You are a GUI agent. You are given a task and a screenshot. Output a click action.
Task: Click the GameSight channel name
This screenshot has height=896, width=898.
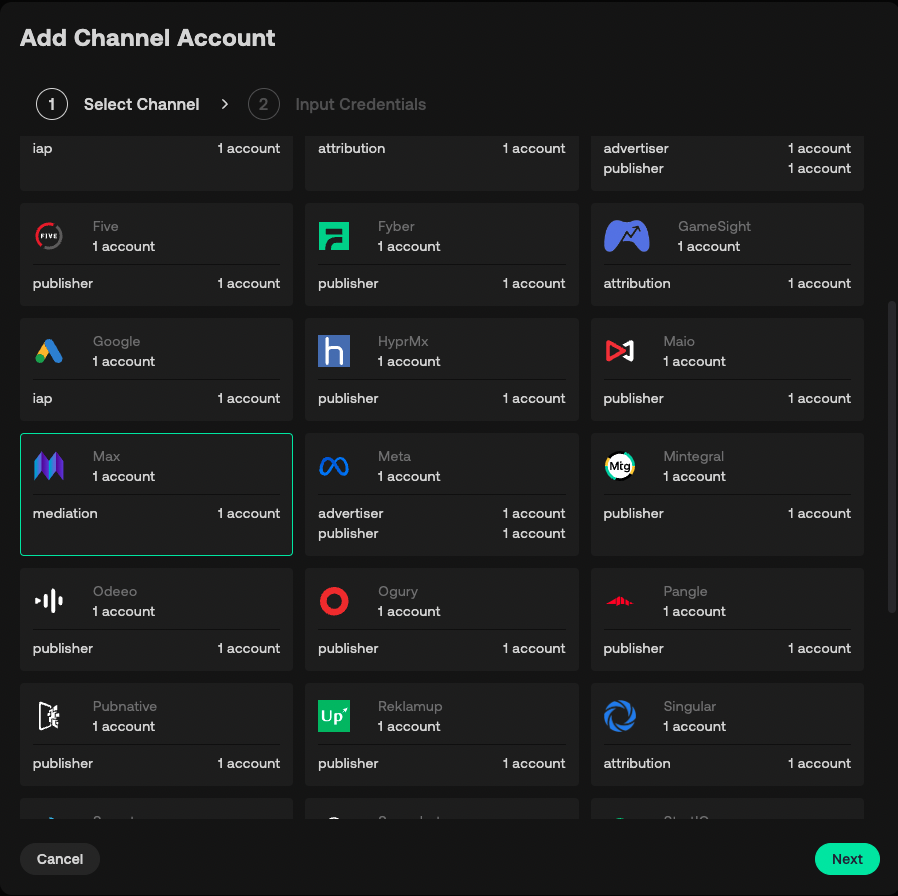[714, 226]
